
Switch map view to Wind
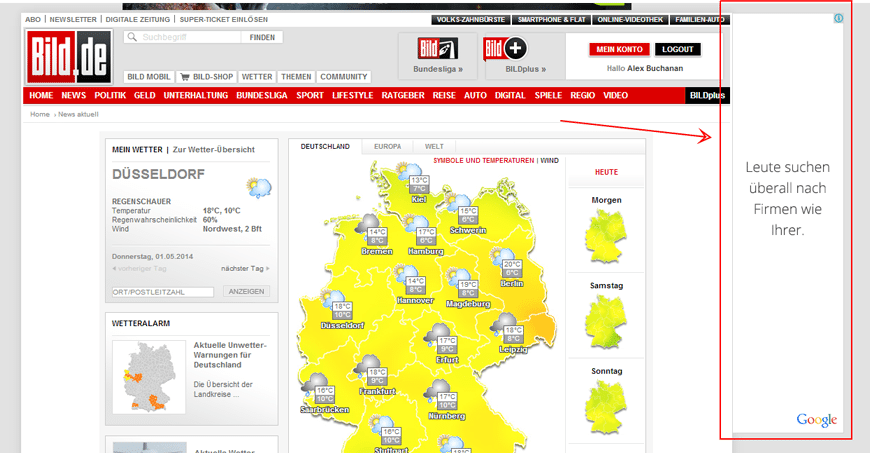[x=550, y=160]
